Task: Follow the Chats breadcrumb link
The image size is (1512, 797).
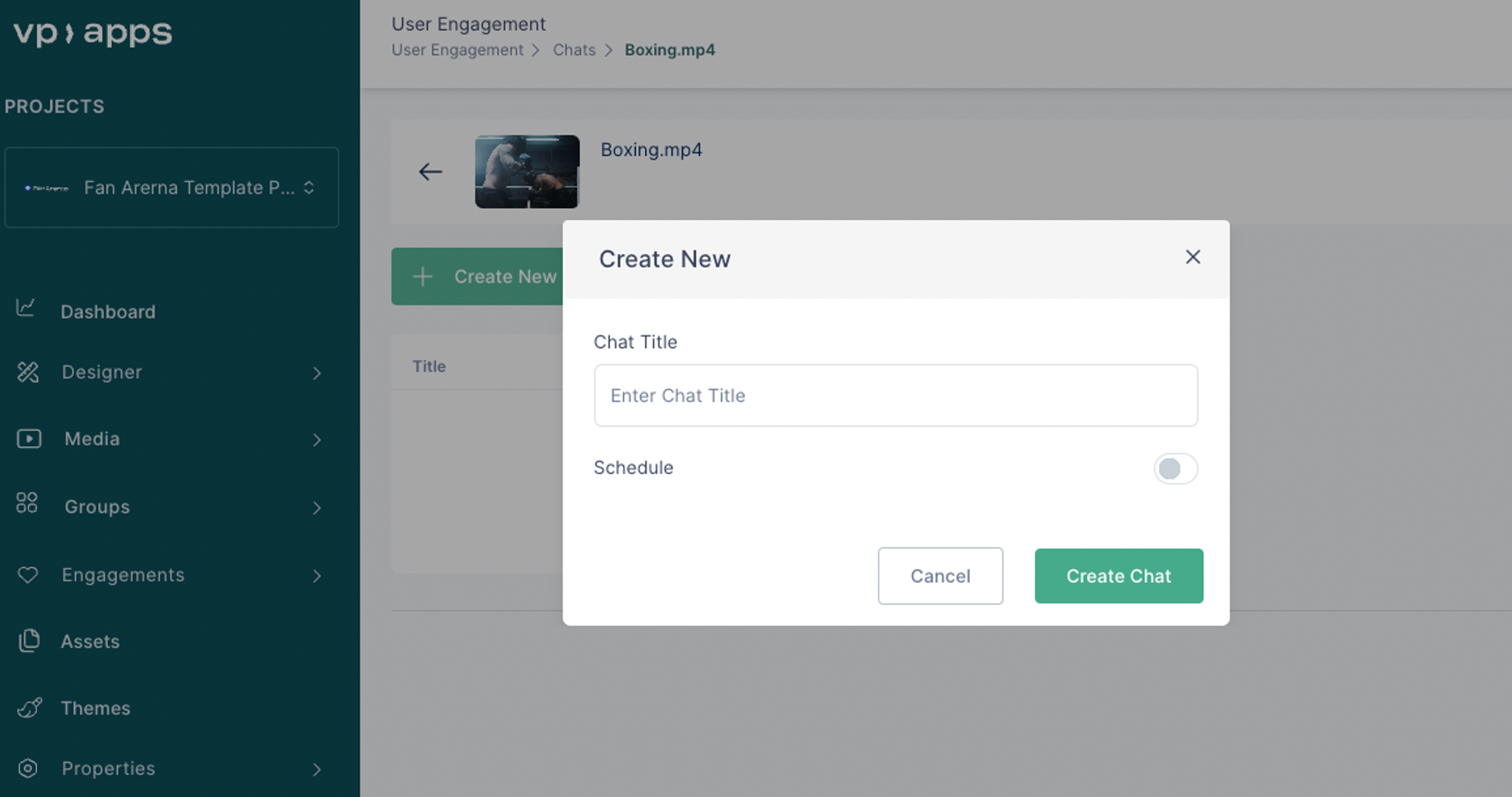Action: [x=575, y=50]
